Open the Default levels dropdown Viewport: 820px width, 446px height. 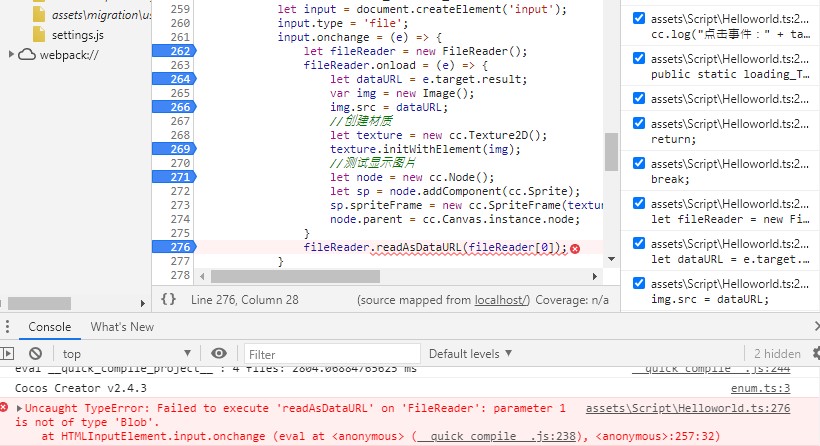pyautogui.click(x=470, y=354)
